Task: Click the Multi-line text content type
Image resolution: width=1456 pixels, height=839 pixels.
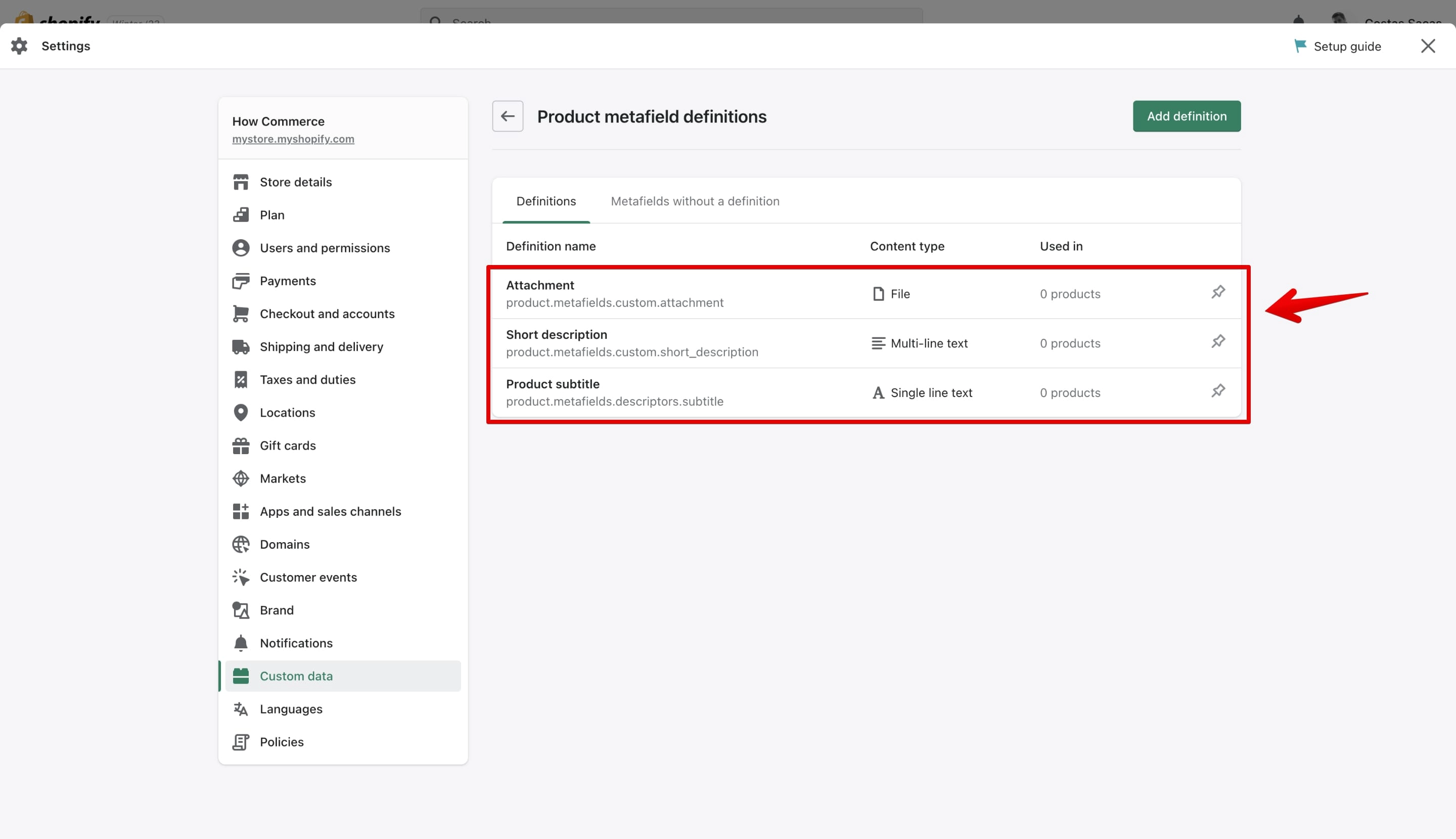Action: (x=919, y=343)
